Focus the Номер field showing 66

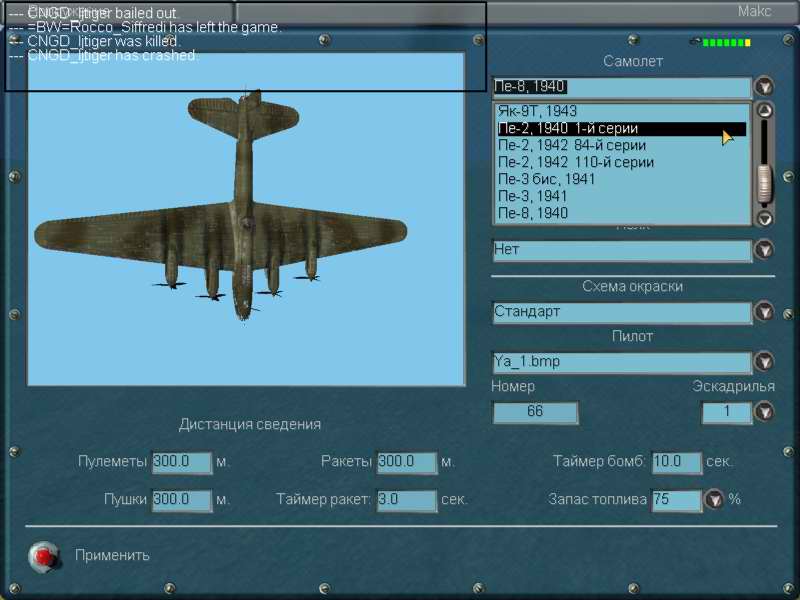tap(535, 412)
